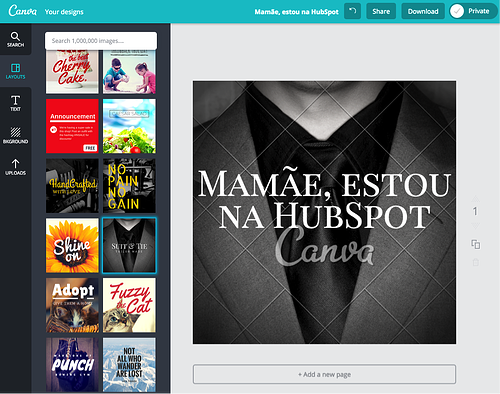Choose the Punch layout
This screenshot has height=394, width=500.
(72, 365)
